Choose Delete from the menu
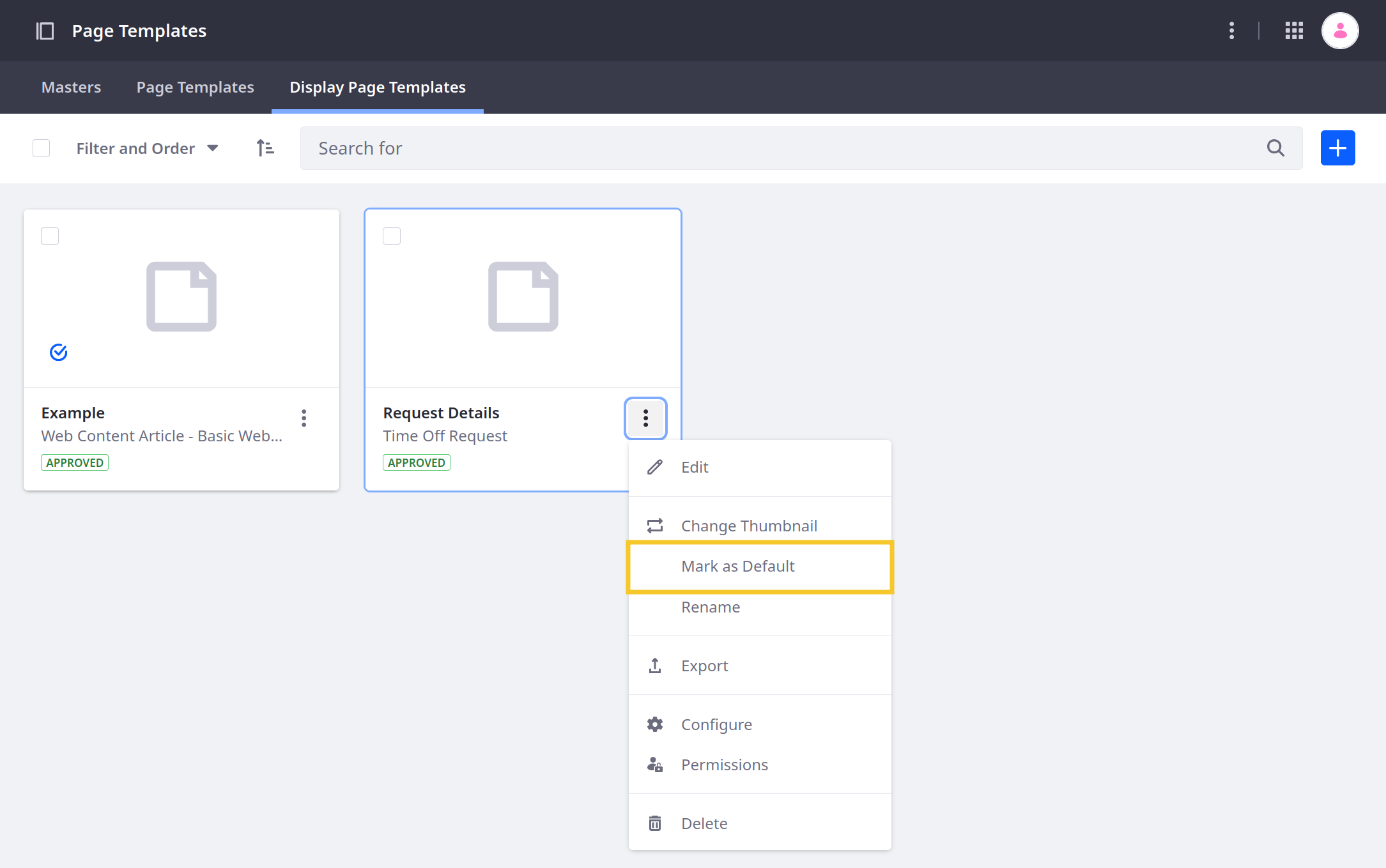 (760, 823)
